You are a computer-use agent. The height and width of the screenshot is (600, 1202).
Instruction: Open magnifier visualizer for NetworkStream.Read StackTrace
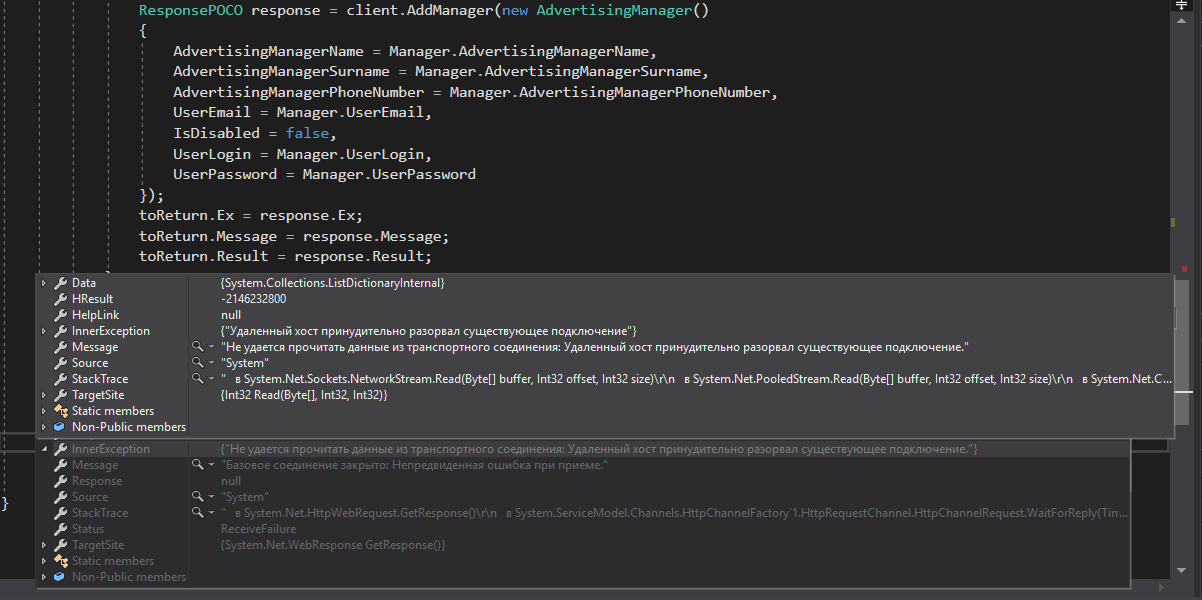pos(197,379)
